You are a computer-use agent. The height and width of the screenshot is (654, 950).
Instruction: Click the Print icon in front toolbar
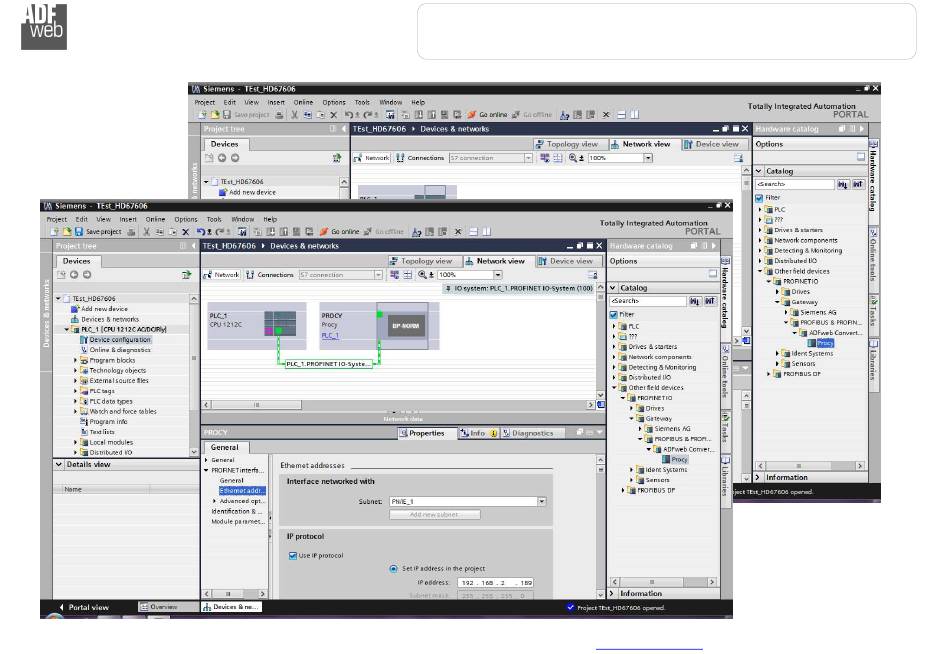[x=131, y=232]
